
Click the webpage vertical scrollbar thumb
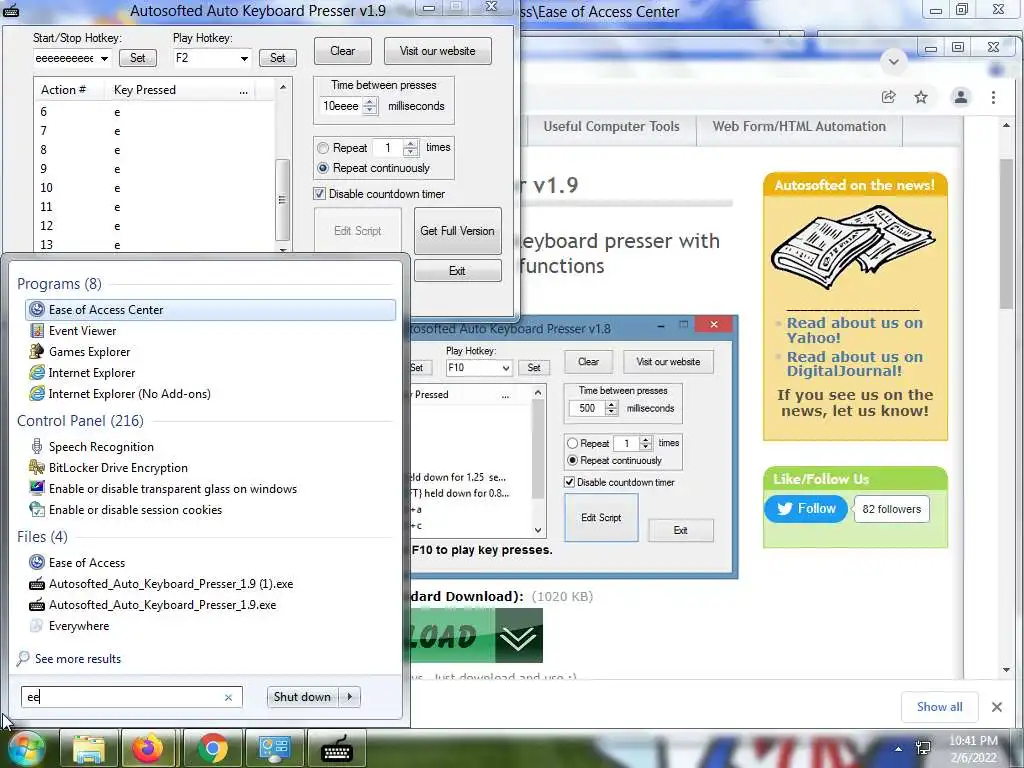(1006, 232)
